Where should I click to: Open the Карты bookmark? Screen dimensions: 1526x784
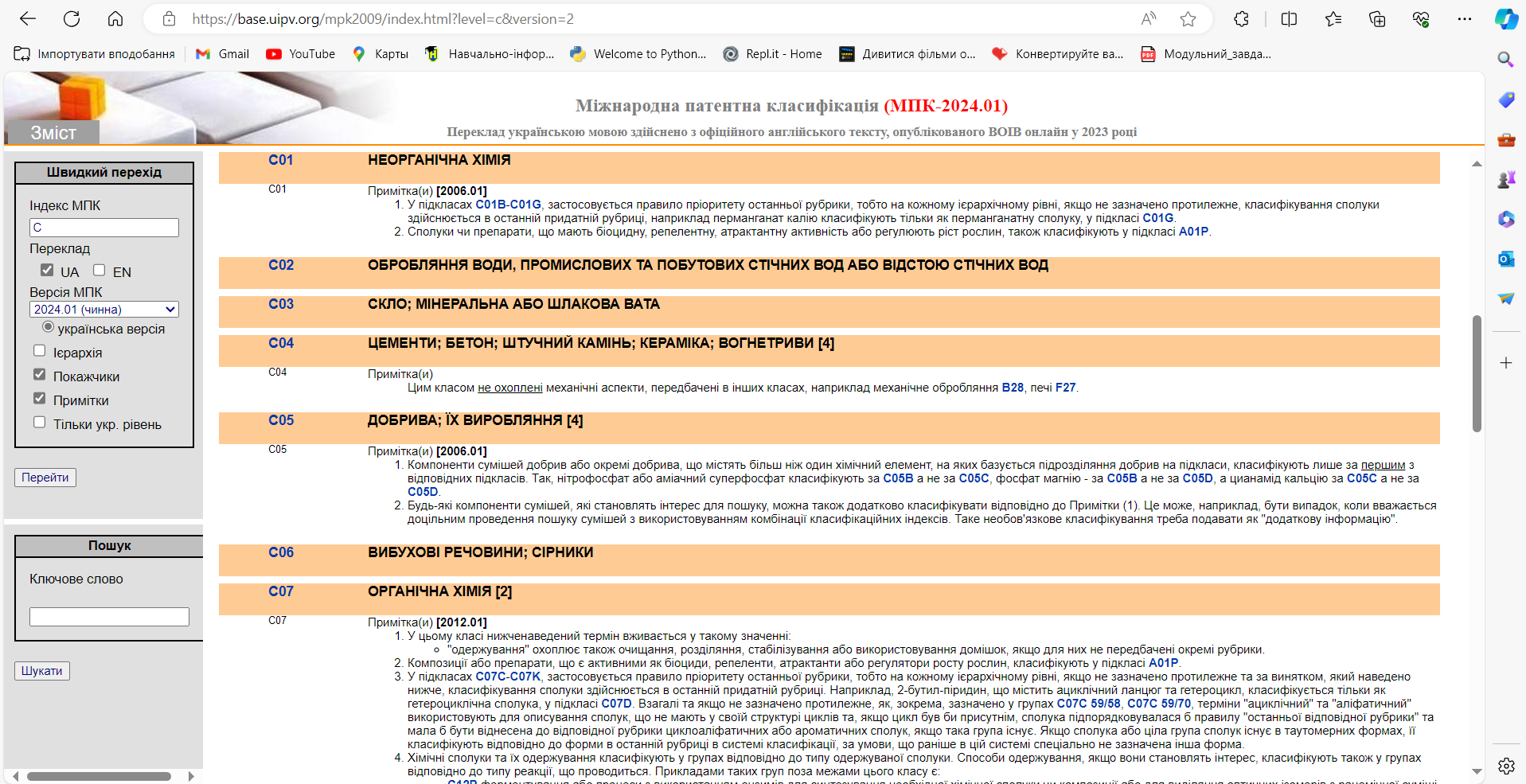point(381,54)
